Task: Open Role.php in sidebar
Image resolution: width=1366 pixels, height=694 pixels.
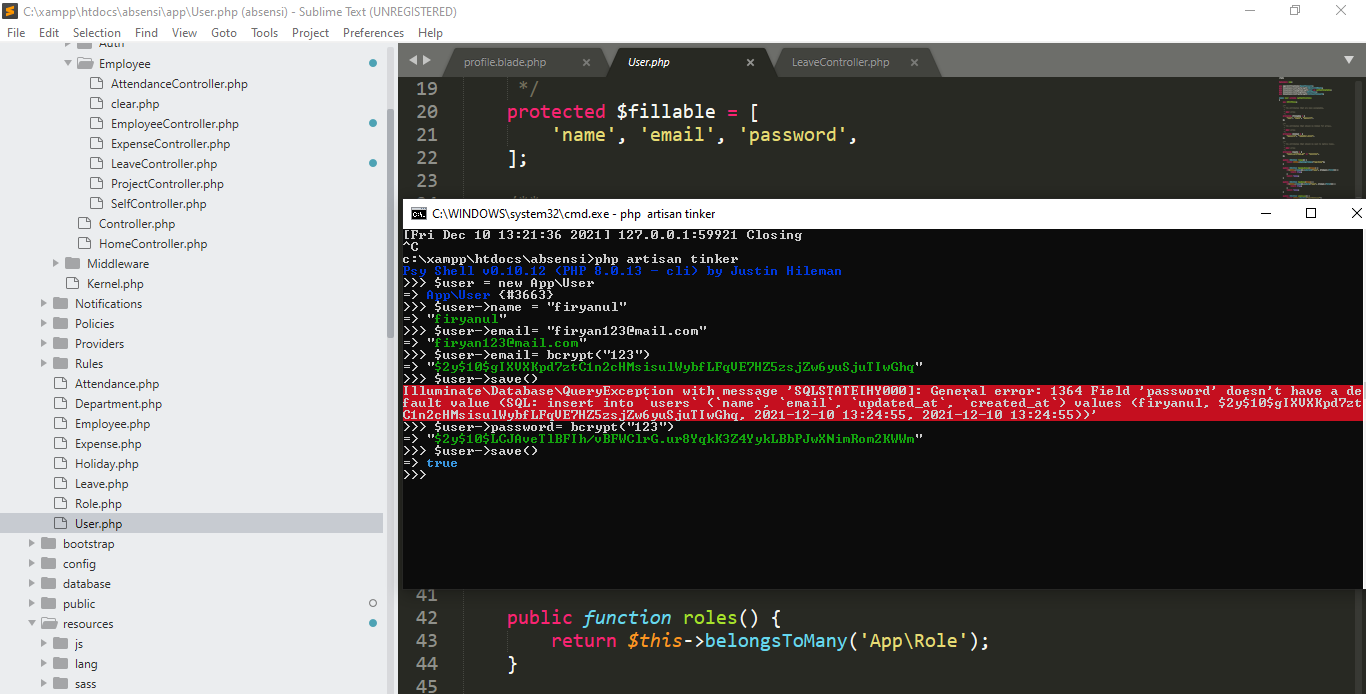Action: pyautogui.click(x=98, y=504)
